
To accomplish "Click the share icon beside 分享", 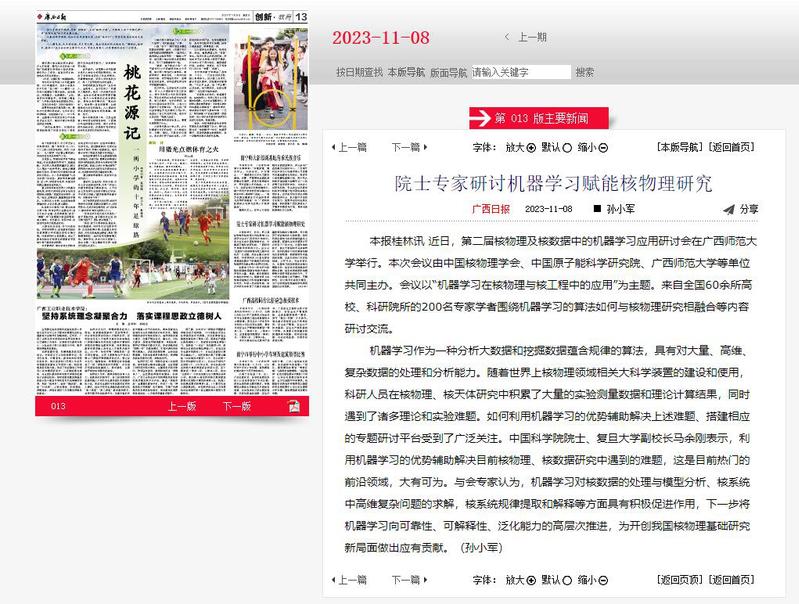I will pyautogui.click(x=726, y=209).
